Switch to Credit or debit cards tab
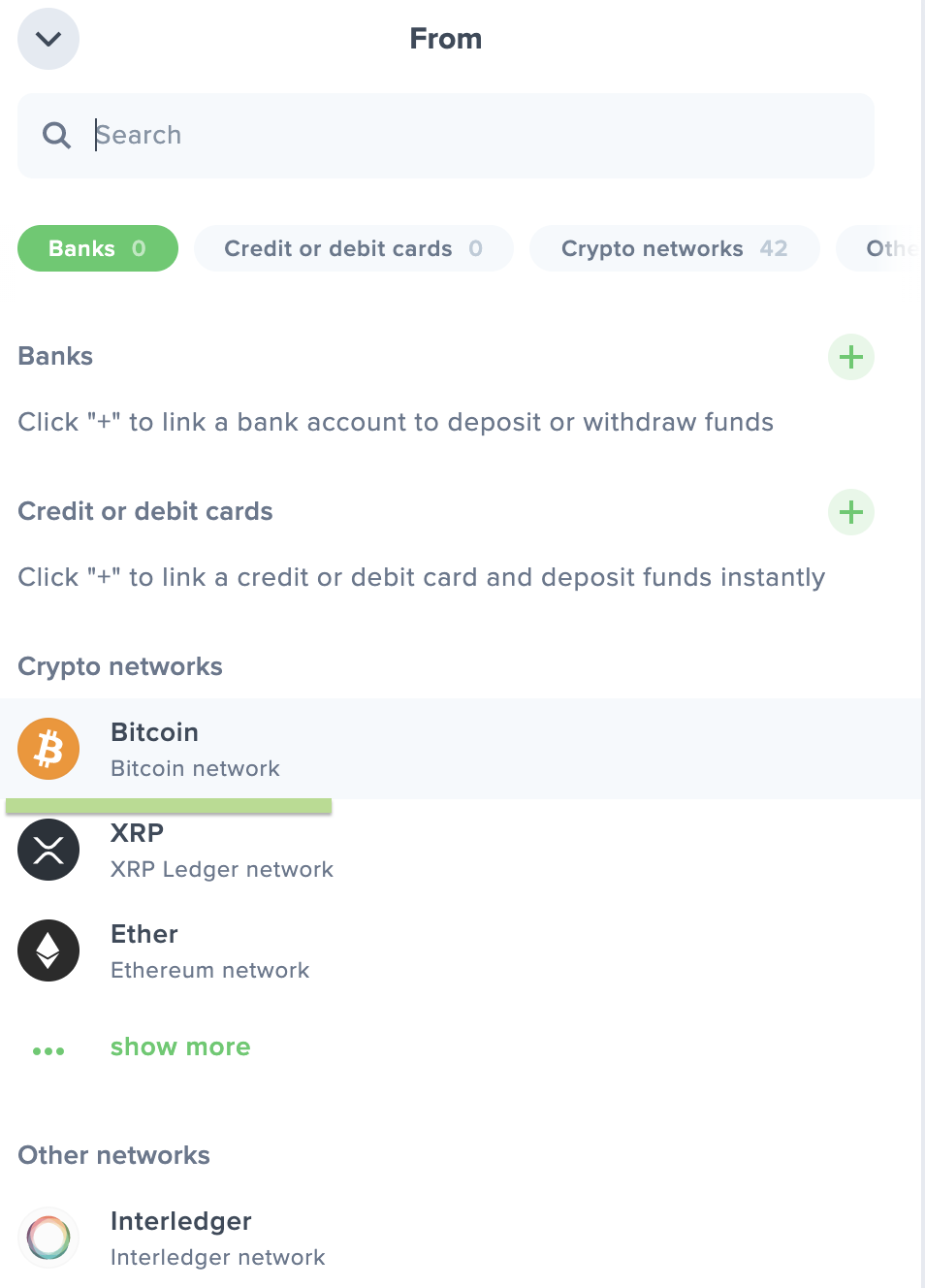 [353, 248]
